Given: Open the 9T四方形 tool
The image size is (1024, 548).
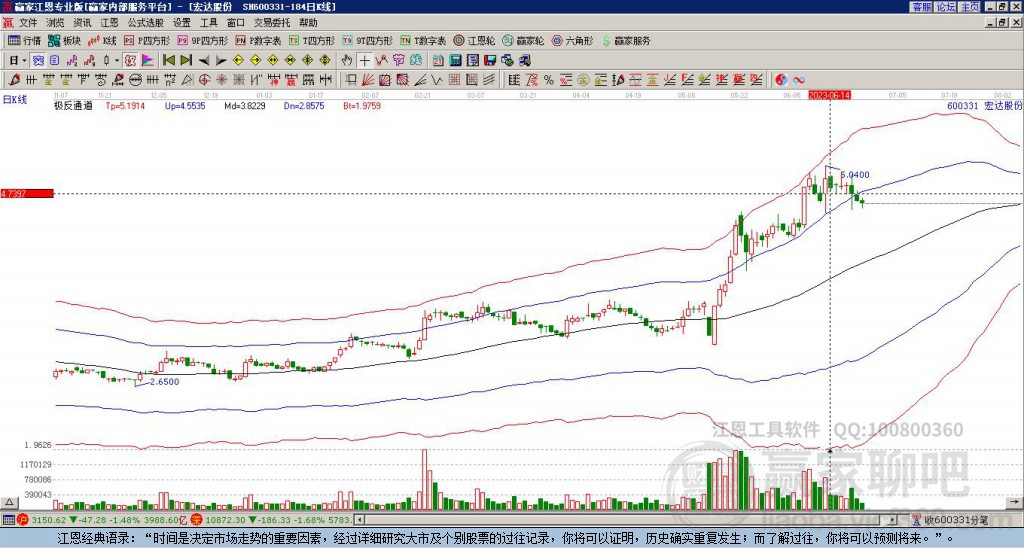Looking at the screenshot, I should click(x=368, y=40).
